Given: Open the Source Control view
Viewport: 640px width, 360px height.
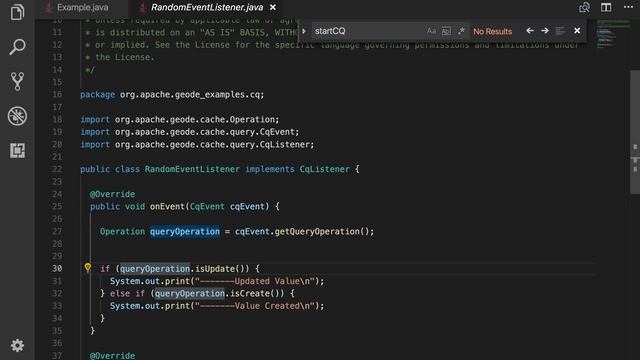Looking at the screenshot, I should [x=17, y=81].
